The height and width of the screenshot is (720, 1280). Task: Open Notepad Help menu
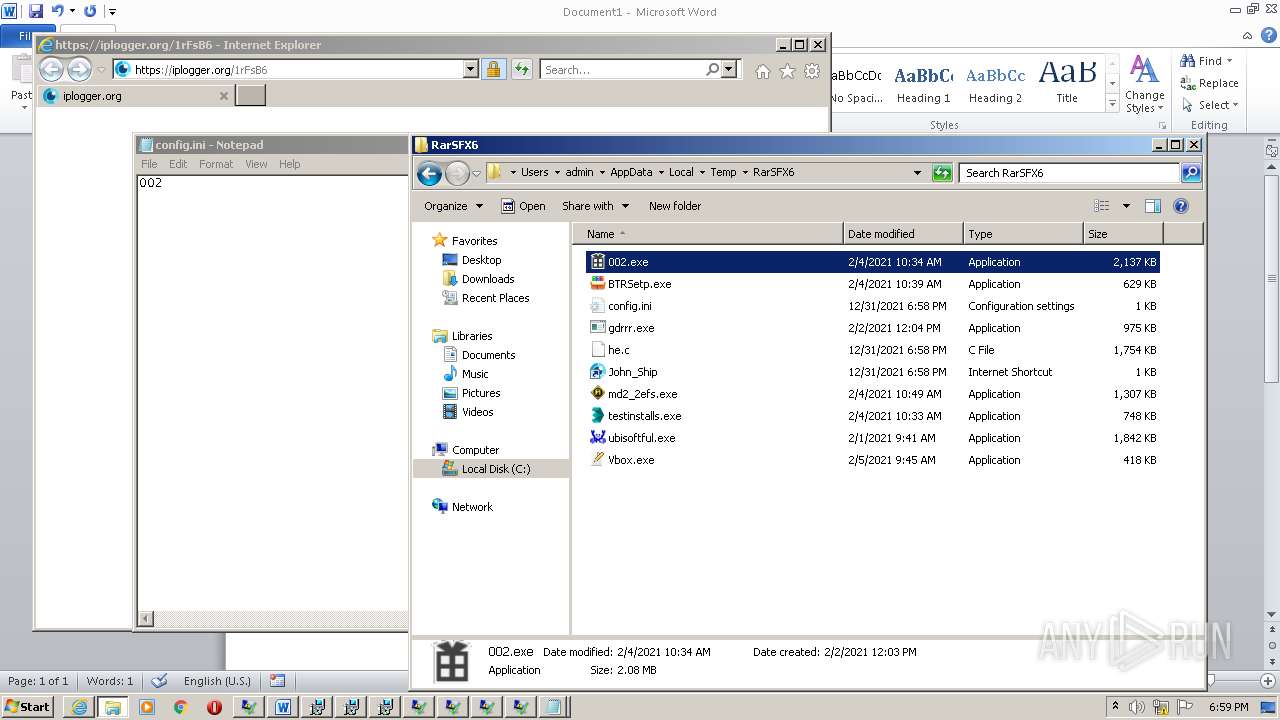(289, 164)
